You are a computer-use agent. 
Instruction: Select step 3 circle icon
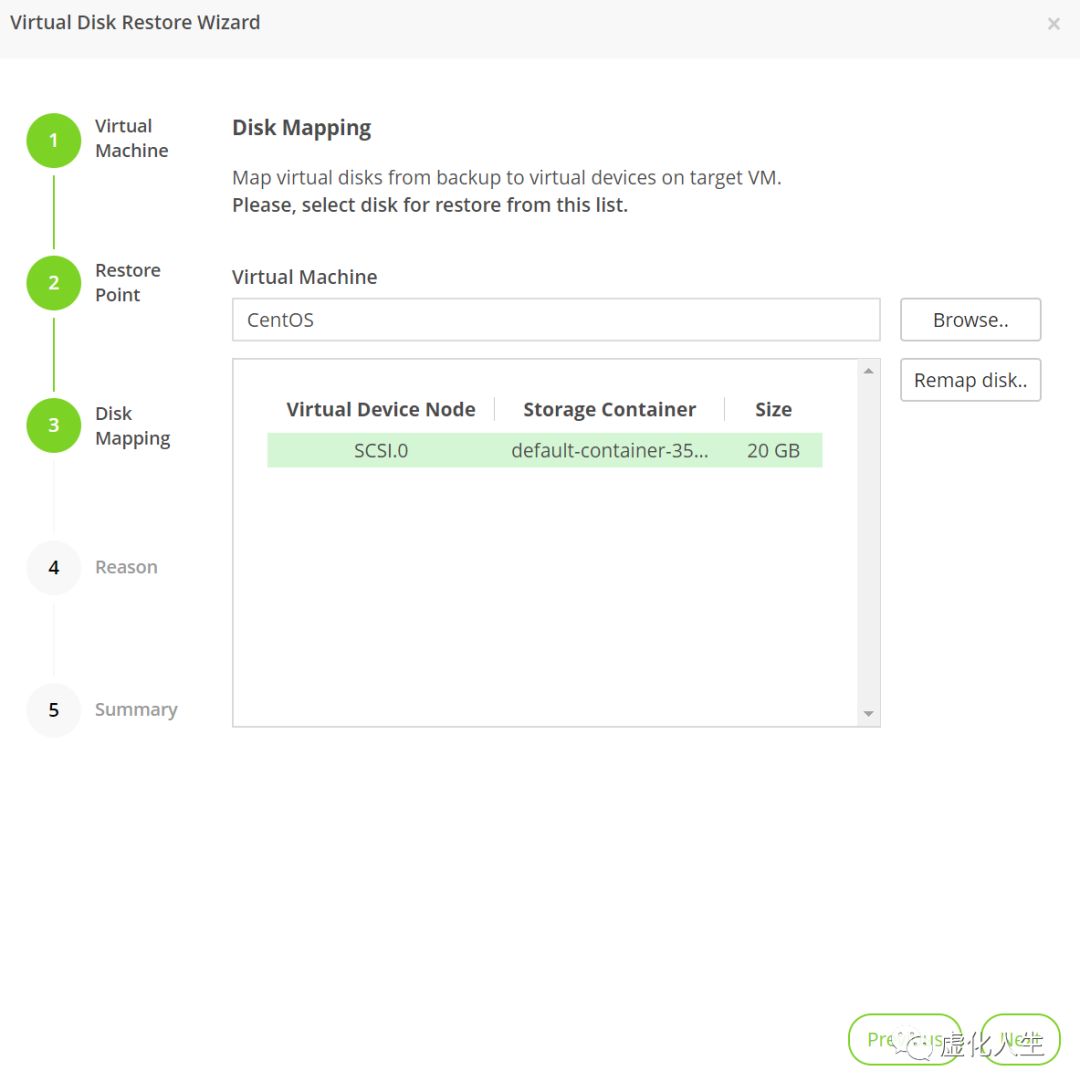pyautogui.click(x=54, y=426)
